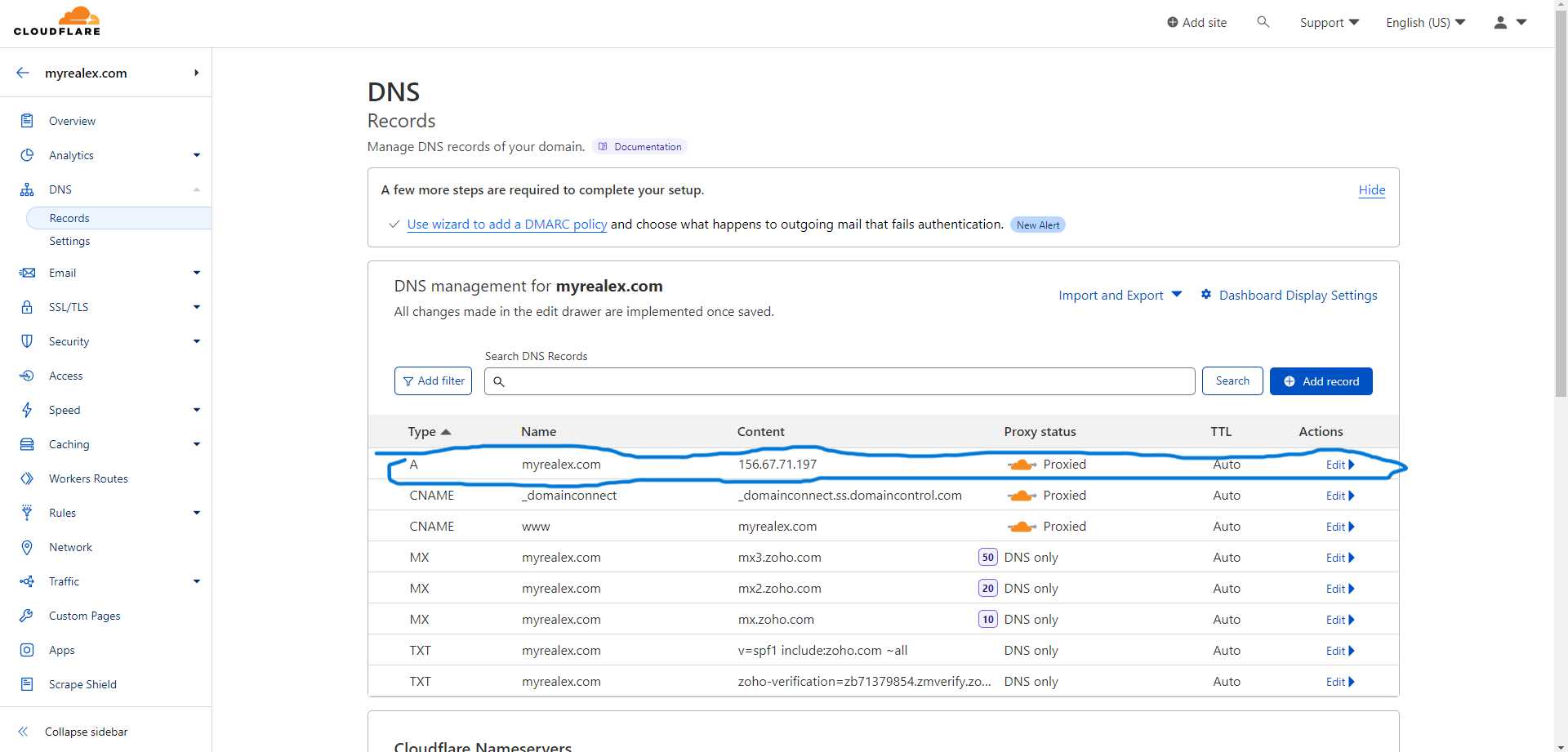Open the Support dropdown menu
The image size is (1568, 752).
[x=1330, y=23]
